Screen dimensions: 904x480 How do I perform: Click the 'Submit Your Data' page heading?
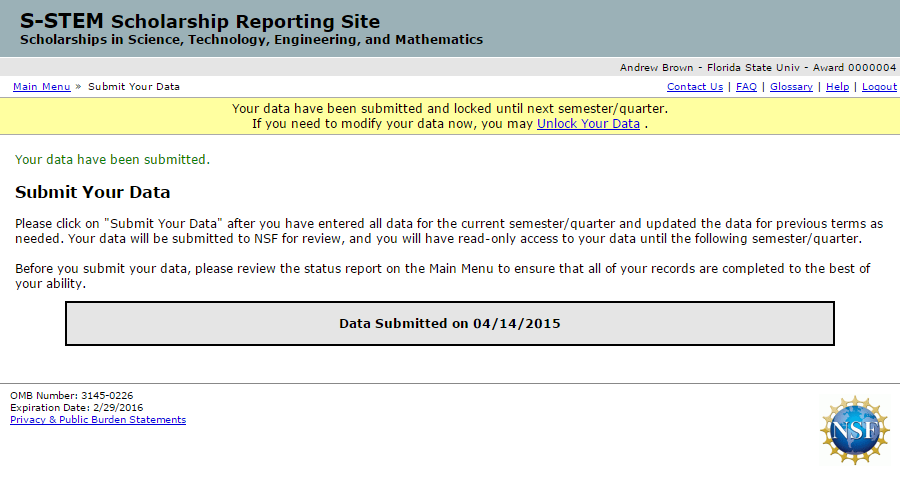pos(92,192)
